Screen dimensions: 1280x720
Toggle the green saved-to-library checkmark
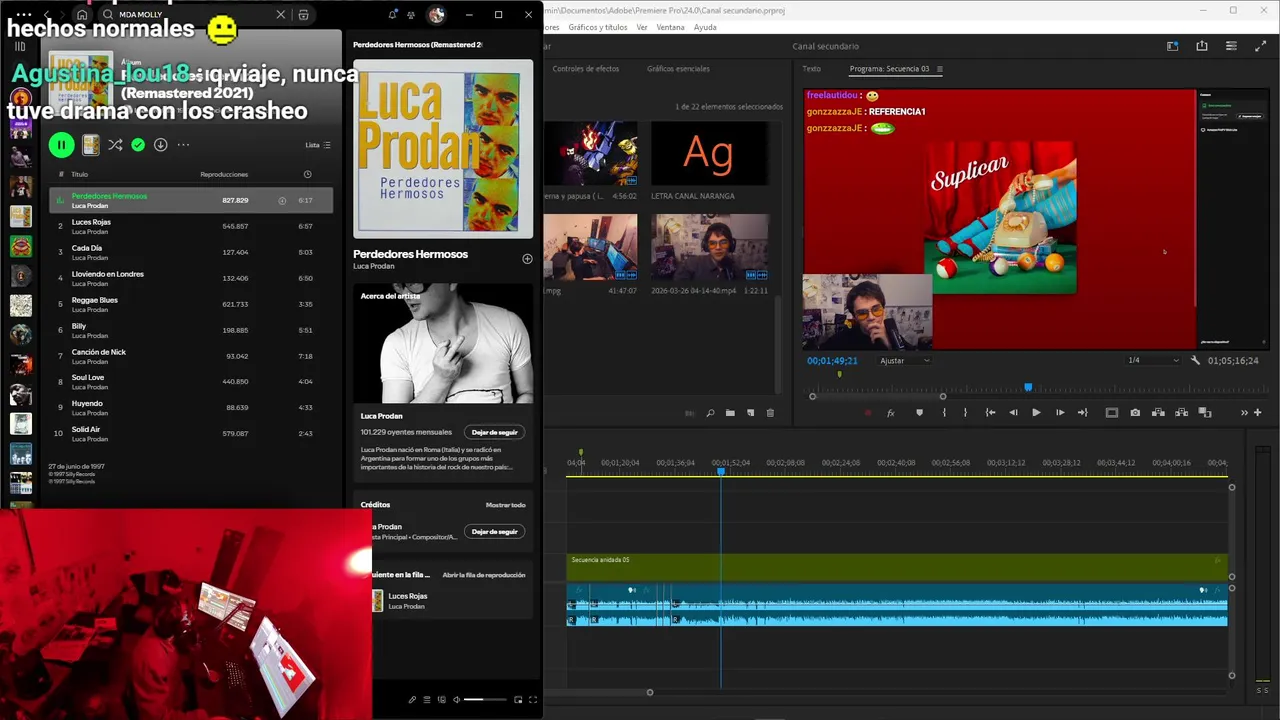pos(138,145)
